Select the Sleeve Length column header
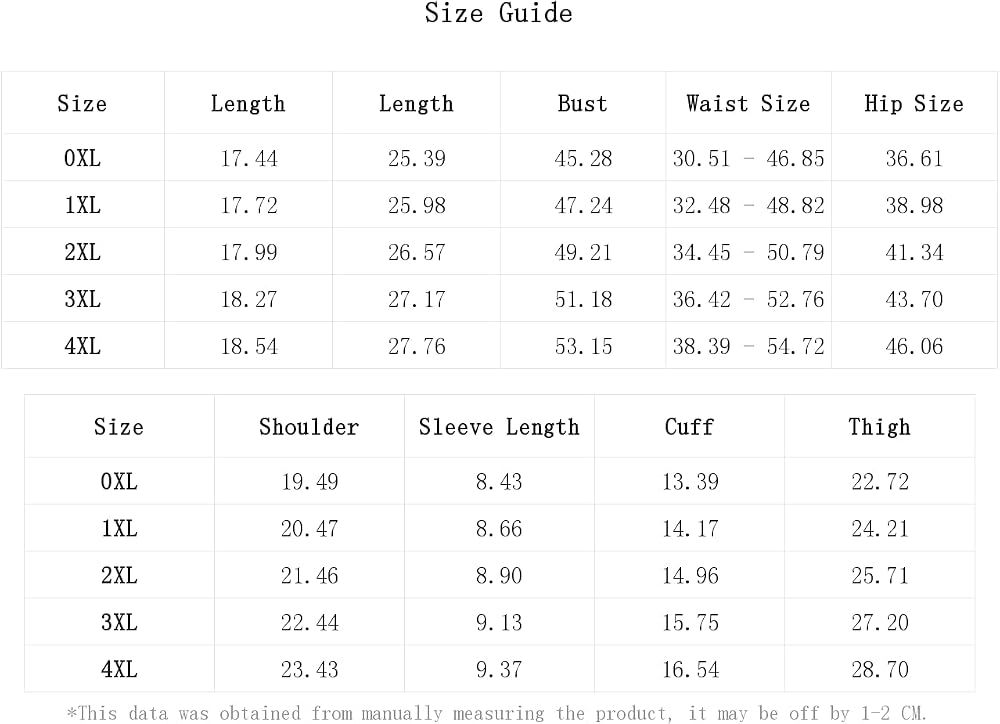This screenshot has width=1000, height=724. pos(499,427)
